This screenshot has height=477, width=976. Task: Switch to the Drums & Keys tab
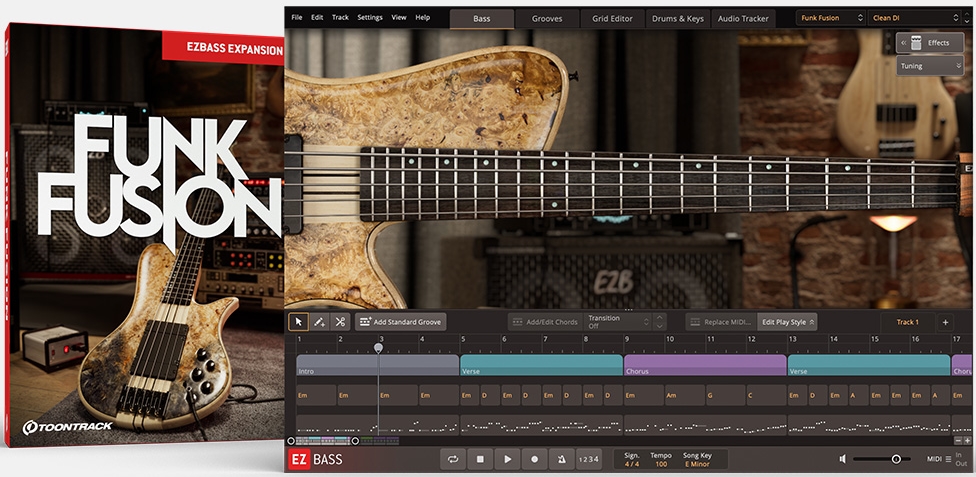677,19
